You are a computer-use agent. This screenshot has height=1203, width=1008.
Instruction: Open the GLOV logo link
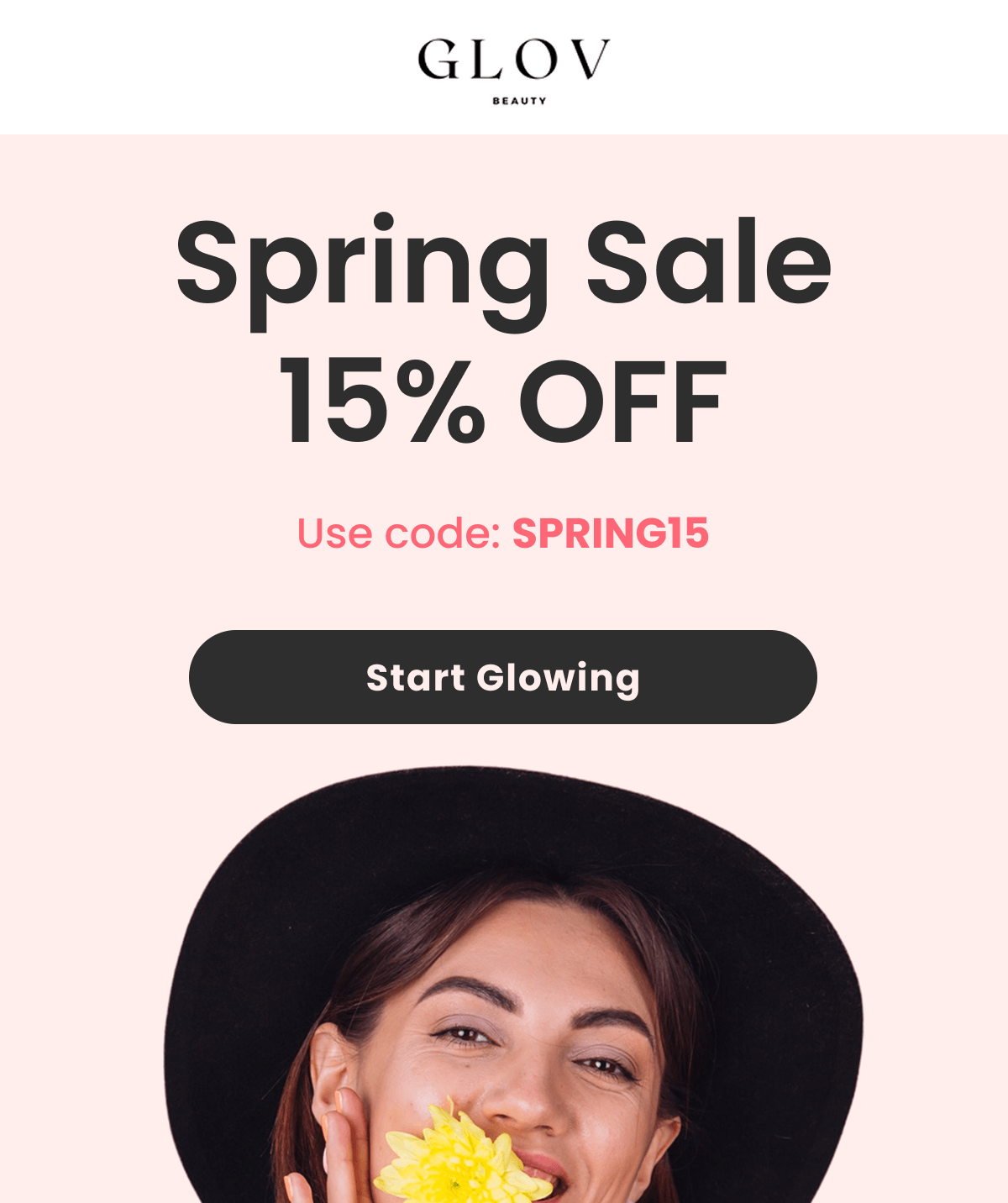click(514, 71)
